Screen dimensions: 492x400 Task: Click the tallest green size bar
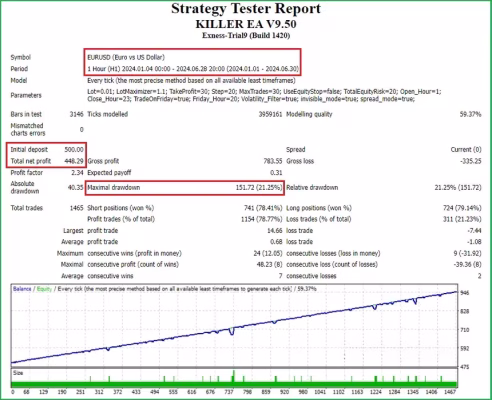click(233, 376)
